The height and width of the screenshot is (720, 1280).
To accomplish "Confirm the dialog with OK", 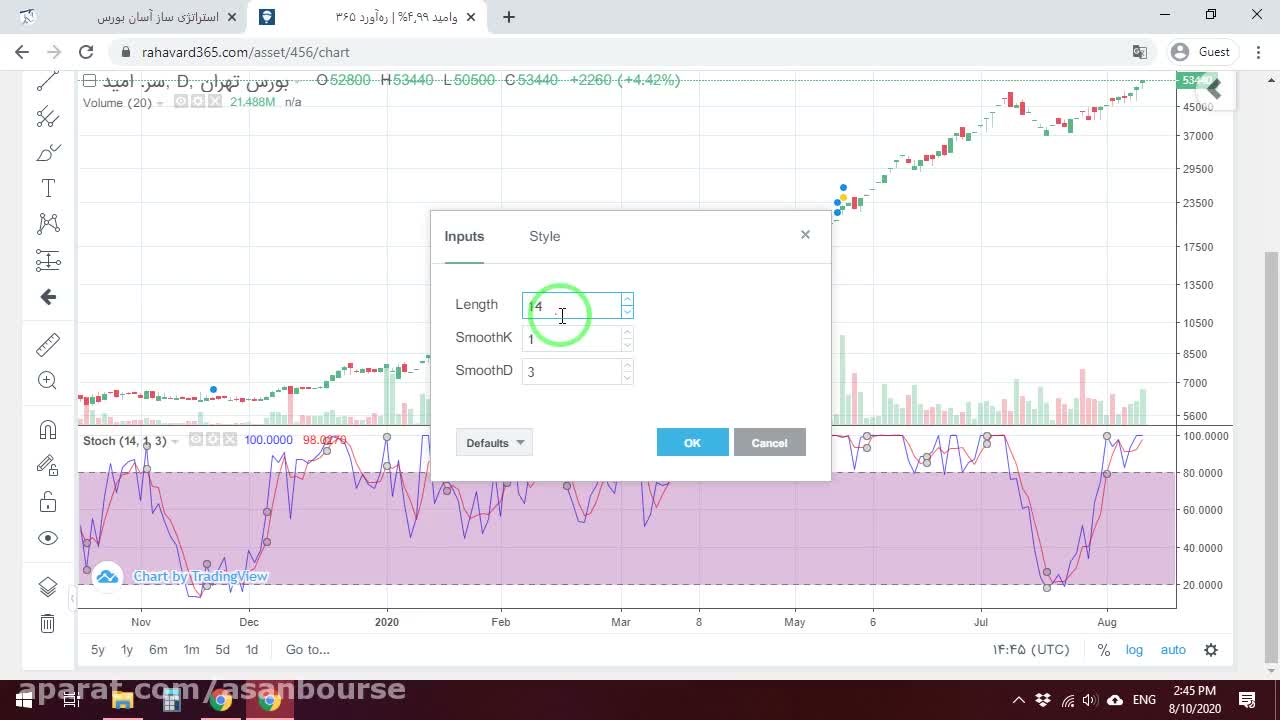I will tap(692, 443).
